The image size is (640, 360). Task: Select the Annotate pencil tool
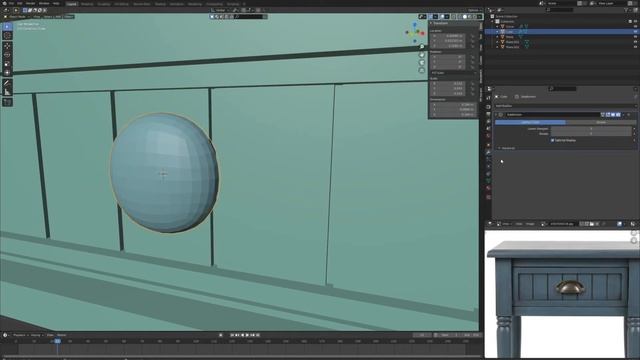point(7,83)
